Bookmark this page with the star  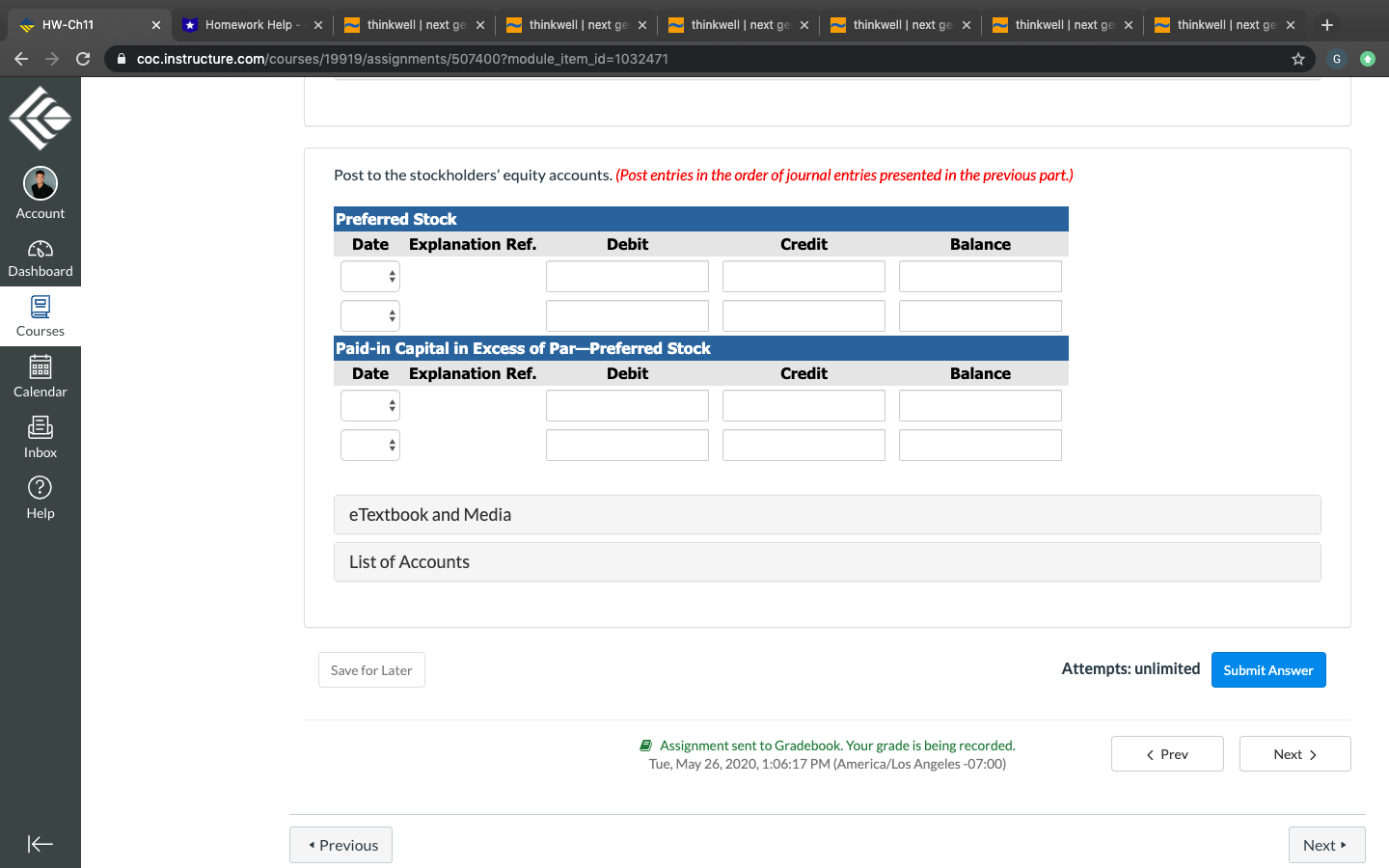point(1298,59)
